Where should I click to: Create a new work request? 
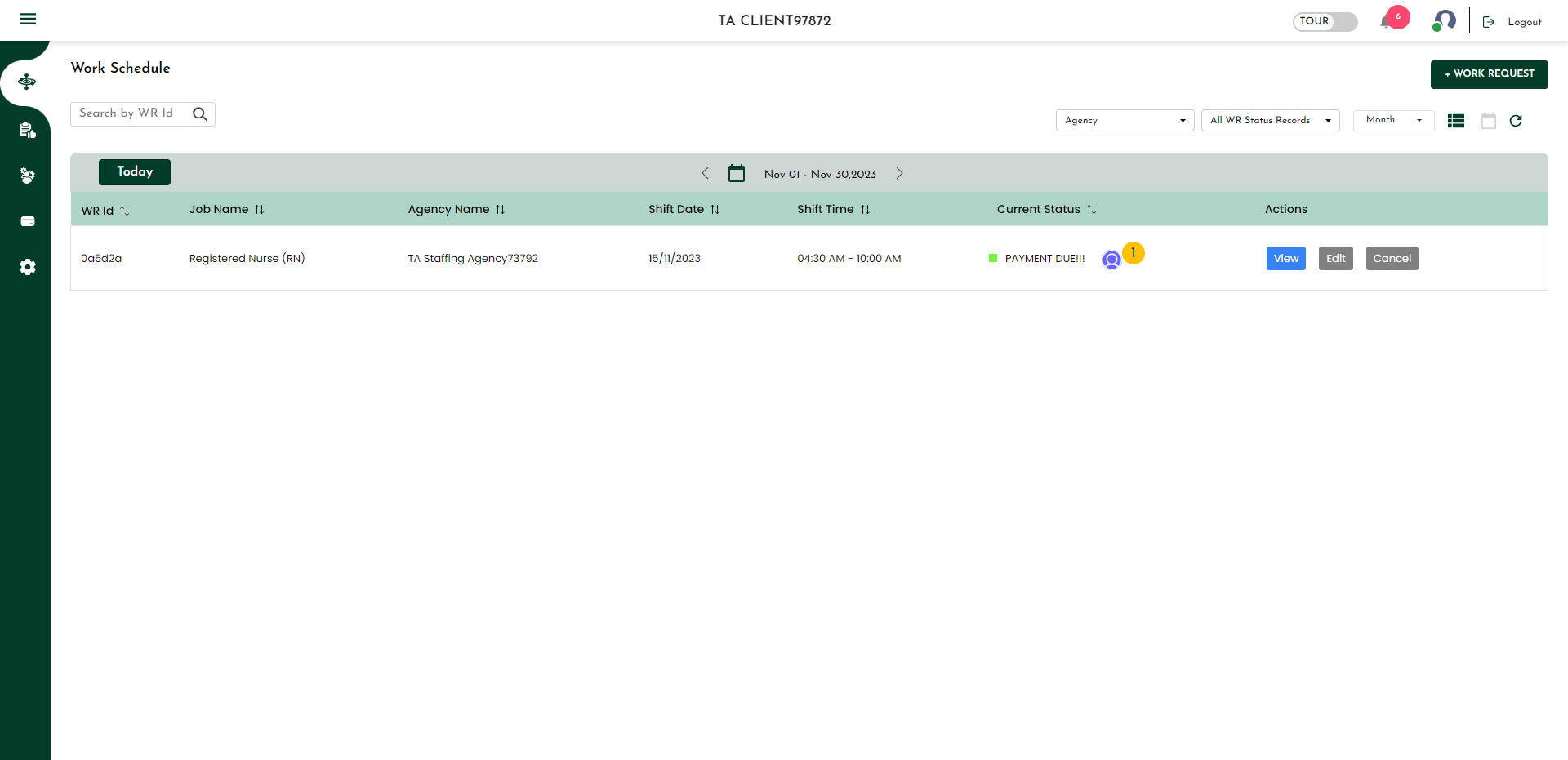click(1489, 74)
